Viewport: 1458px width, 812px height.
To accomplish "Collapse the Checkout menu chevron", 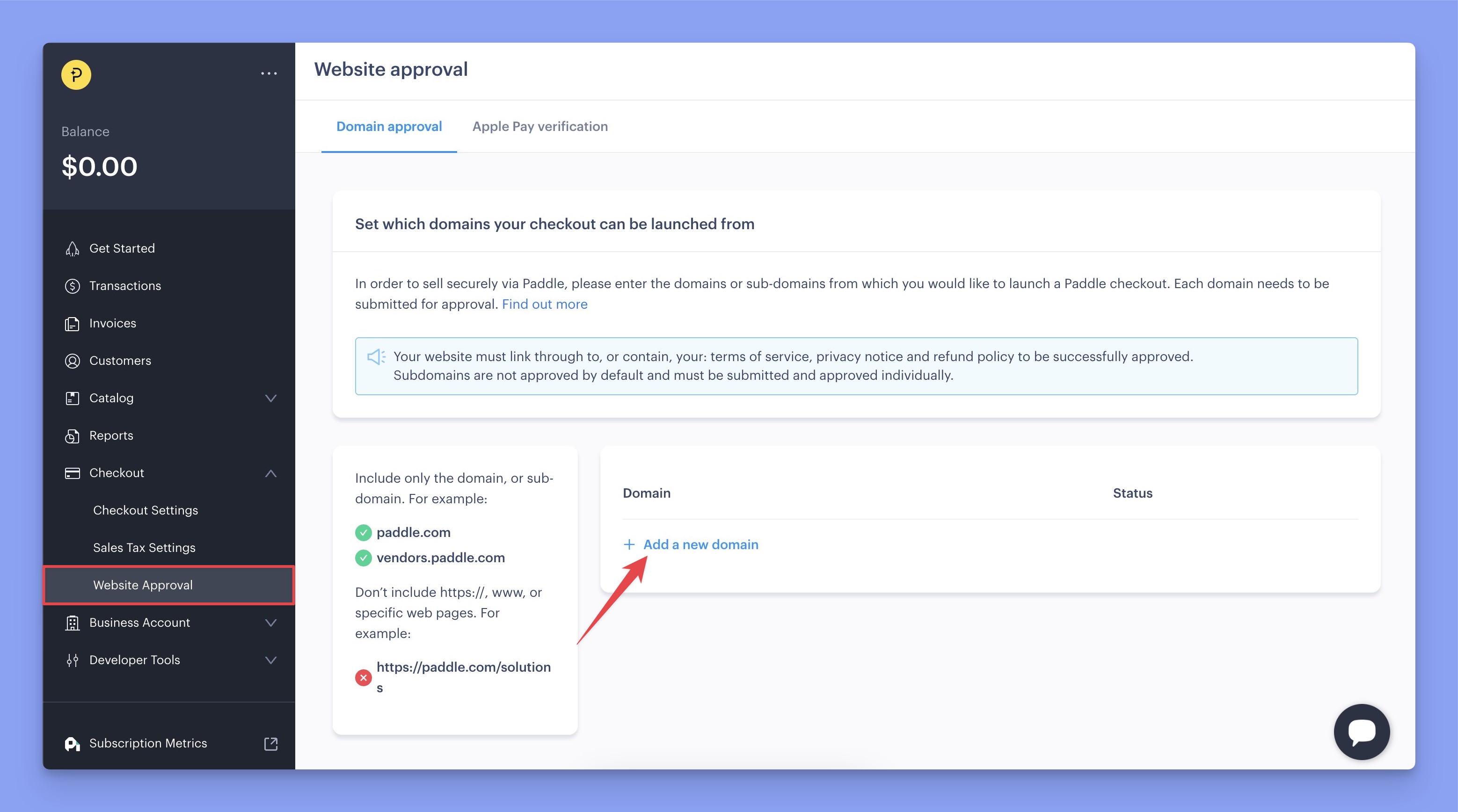I will (271, 473).
